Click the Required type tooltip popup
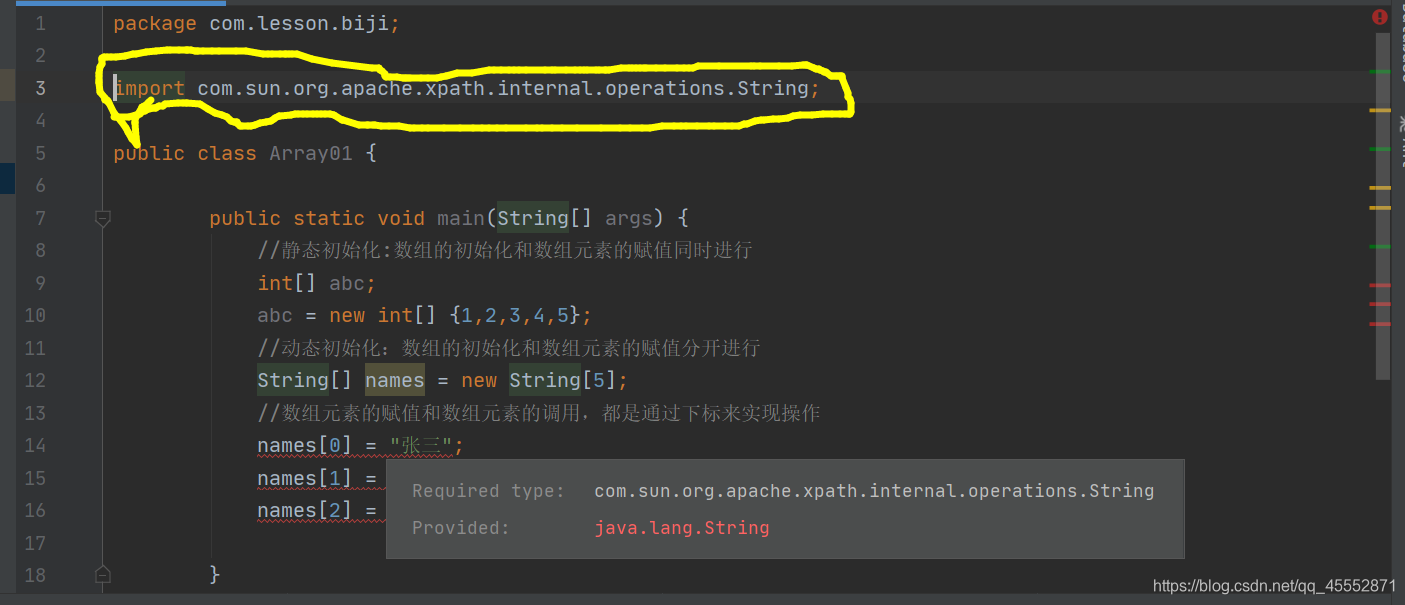 pyautogui.click(x=785, y=508)
